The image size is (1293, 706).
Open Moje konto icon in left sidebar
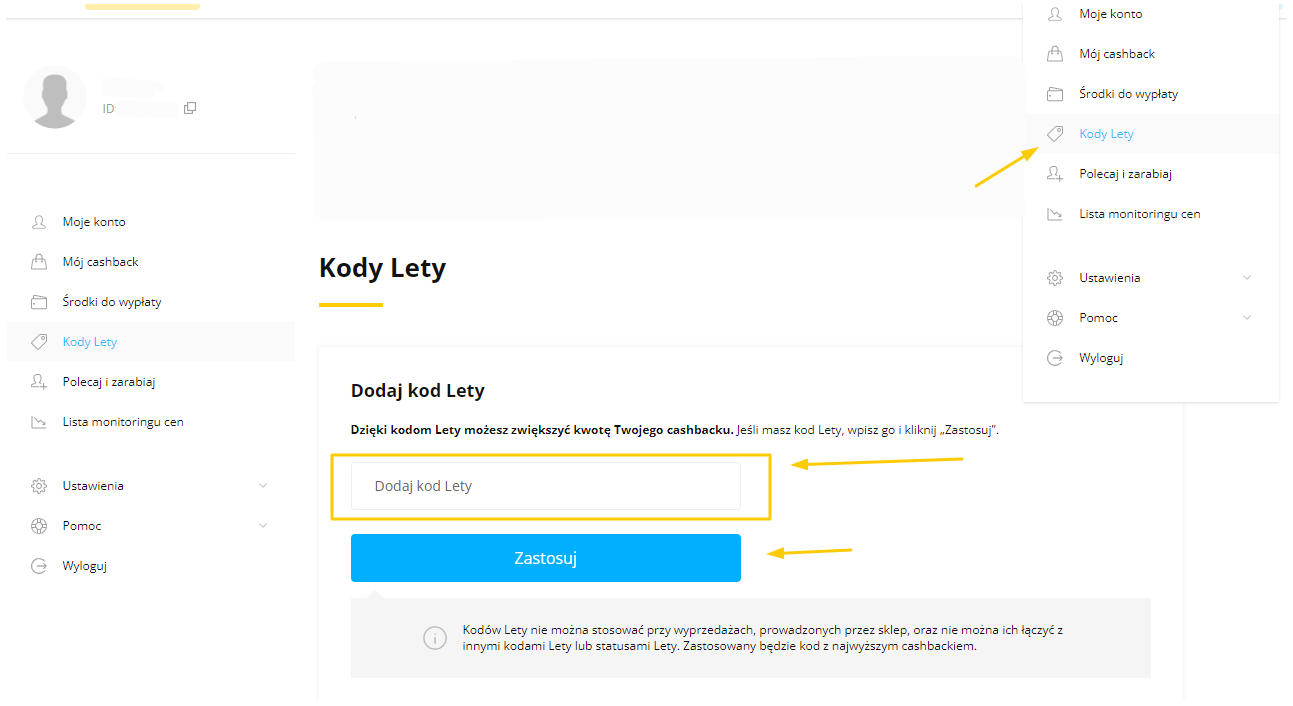pyautogui.click(x=39, y=222)
